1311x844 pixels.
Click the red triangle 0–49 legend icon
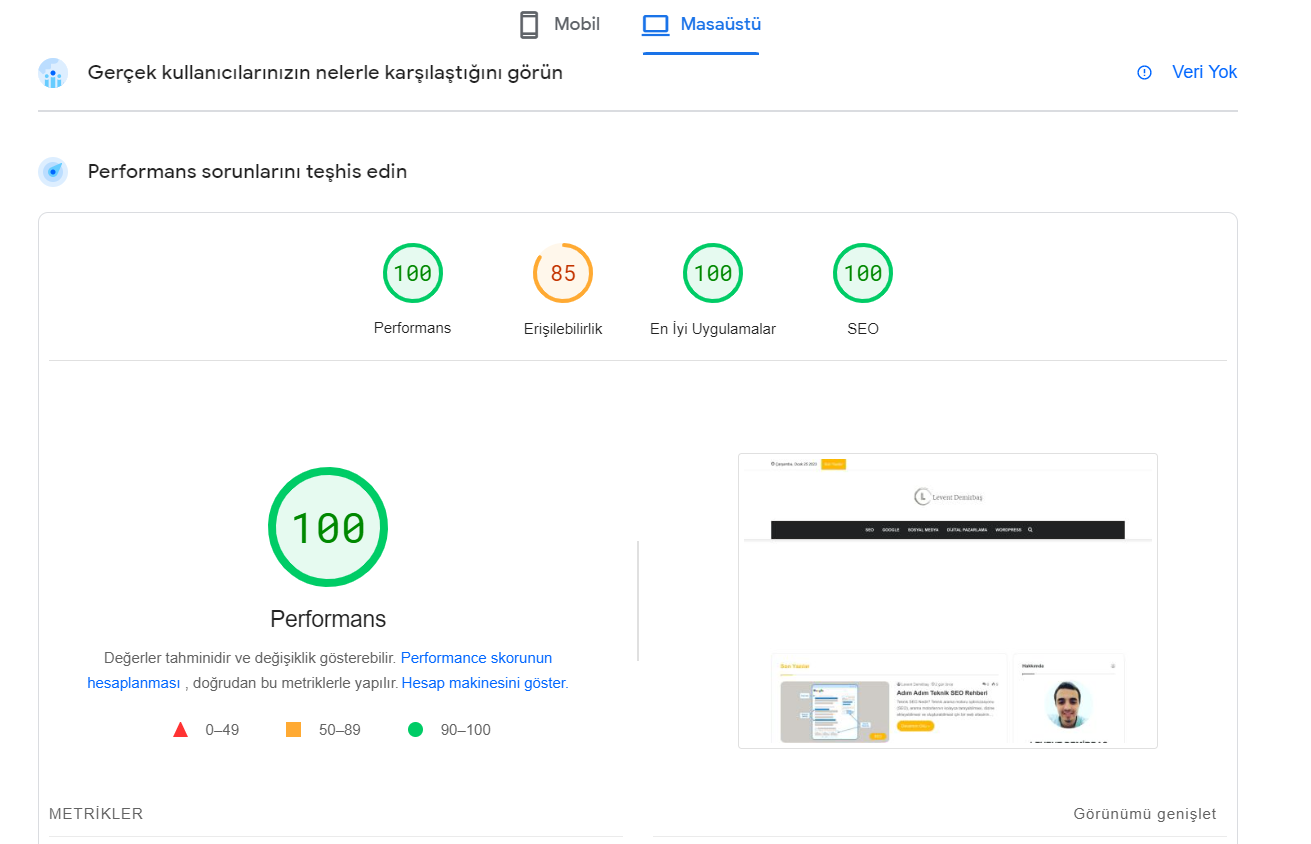pyautogui.click(x=181, y=730)
